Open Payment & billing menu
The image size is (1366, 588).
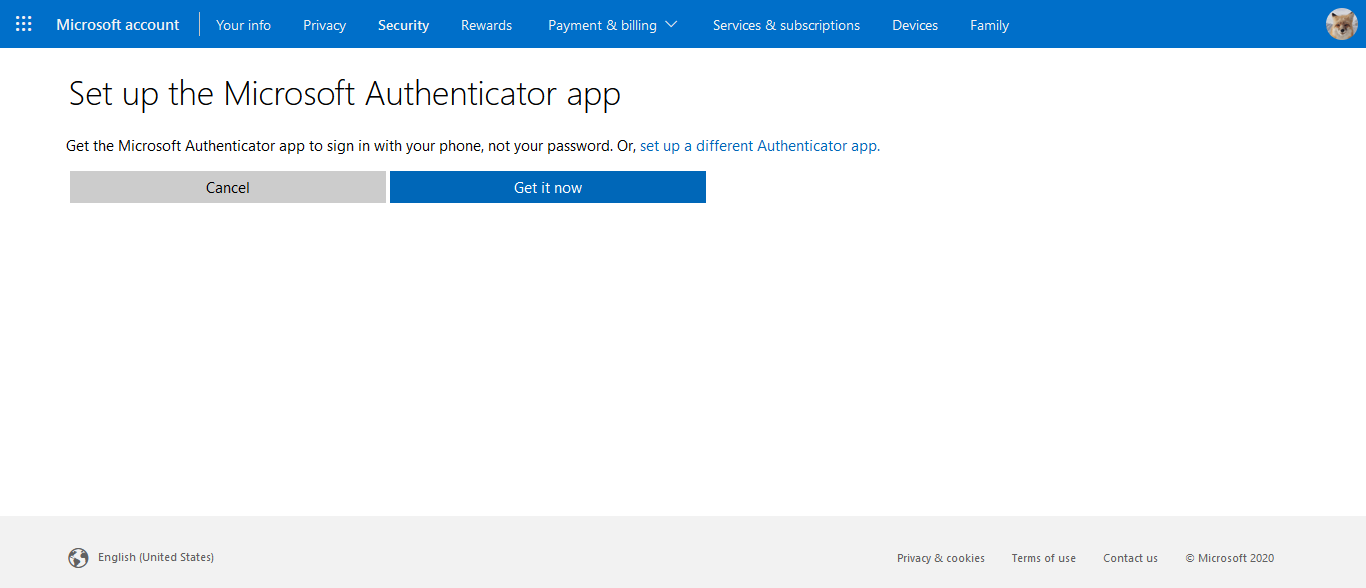pyautogui.click(x=612, y=25)
